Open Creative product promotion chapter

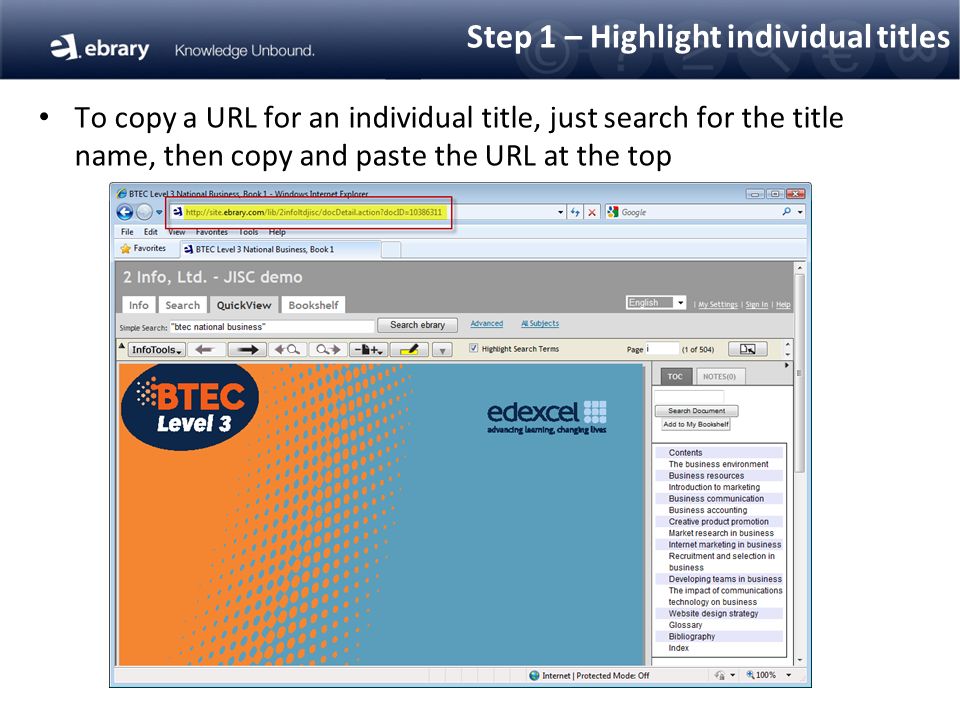(x=718, y=522)
